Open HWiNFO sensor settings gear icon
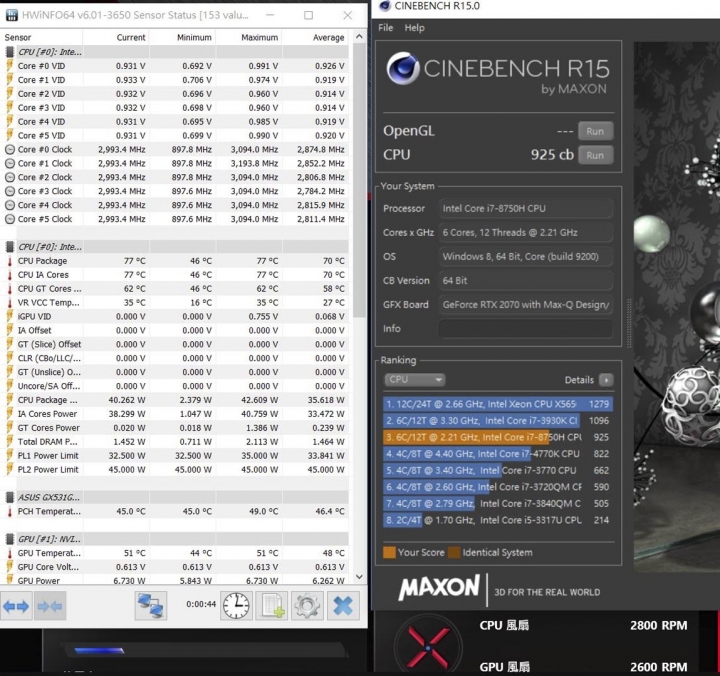720x676 pixels. click(x=307, y=606)
